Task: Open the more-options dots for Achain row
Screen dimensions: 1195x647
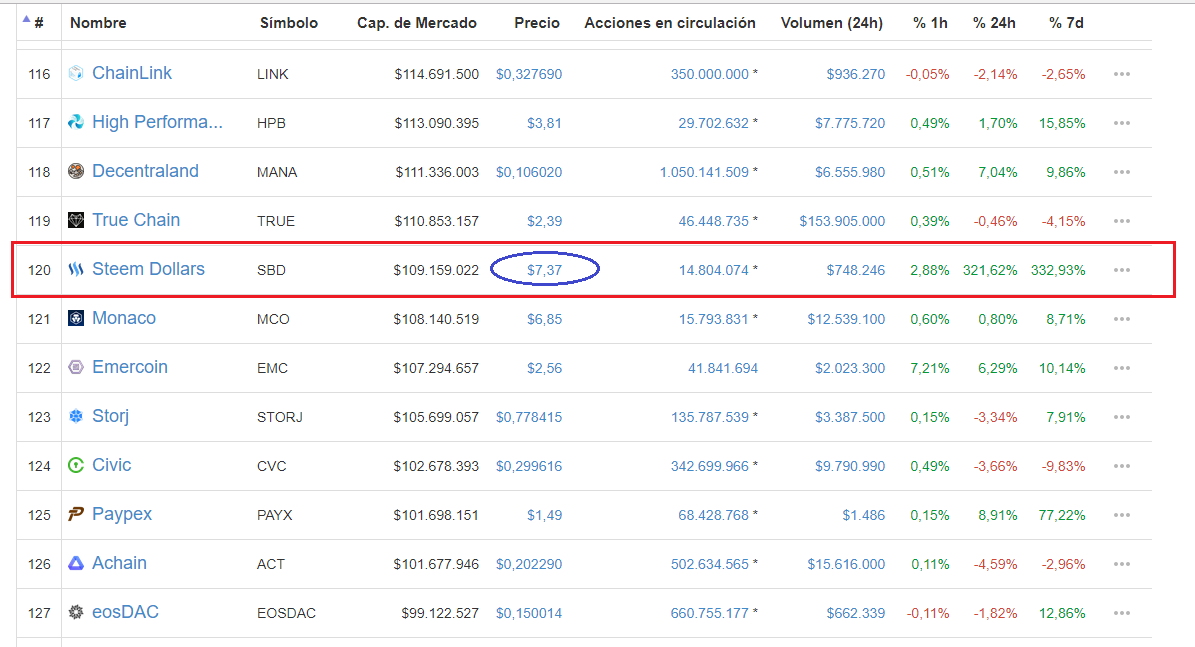Action: click(1122, 564)
